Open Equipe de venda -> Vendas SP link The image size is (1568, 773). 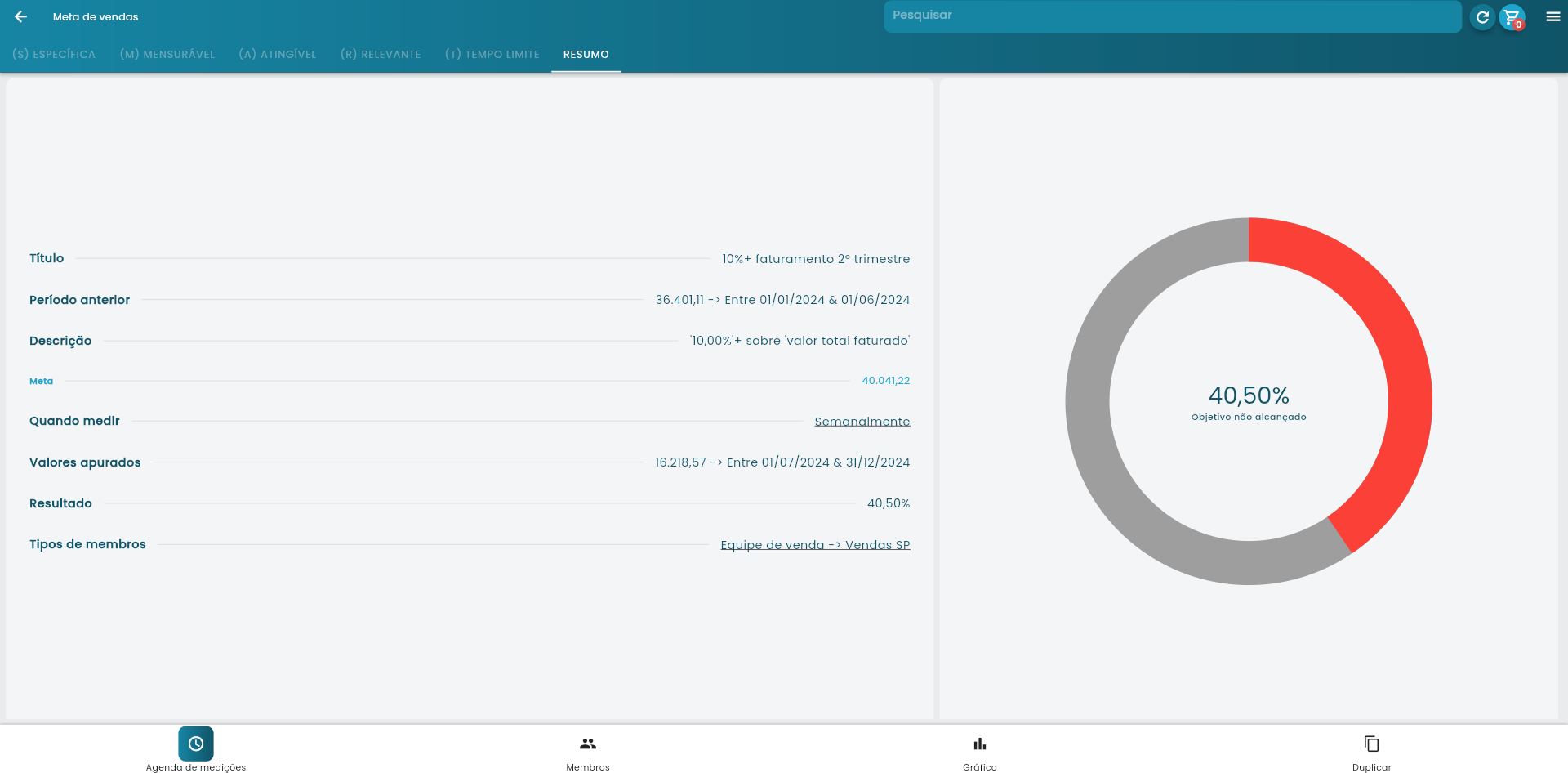(x=815, y=545)
